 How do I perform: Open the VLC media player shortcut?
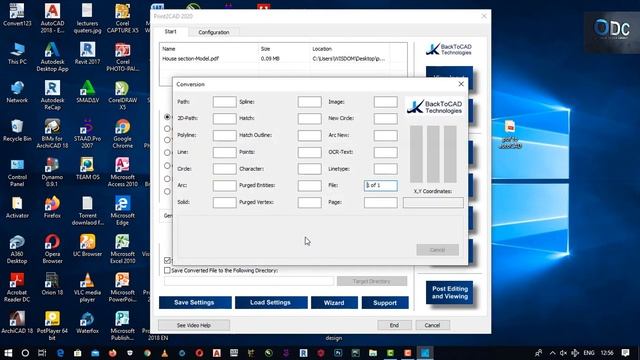(x=87, y=287)
